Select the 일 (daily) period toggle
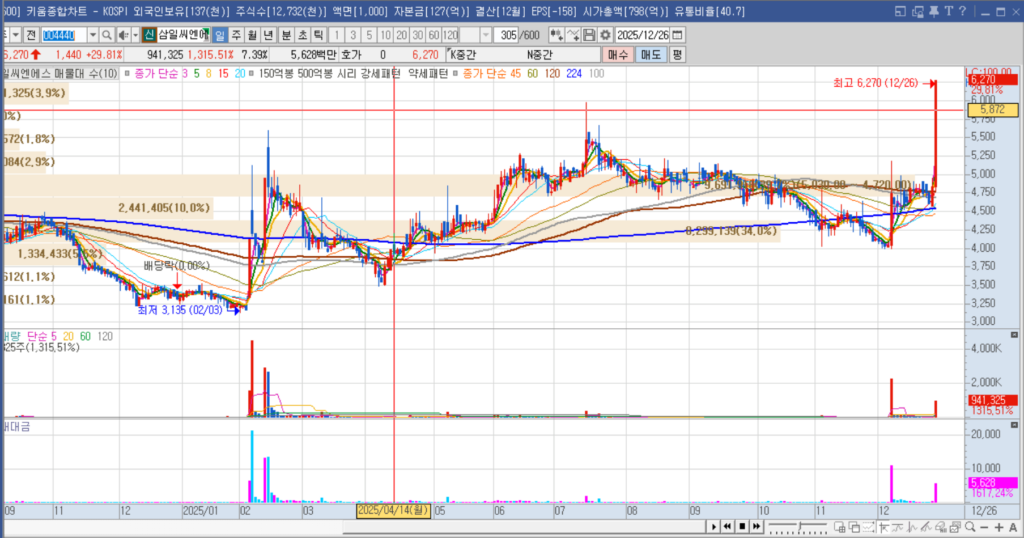Screen dimensions: 1024x538 click(220, 34)
